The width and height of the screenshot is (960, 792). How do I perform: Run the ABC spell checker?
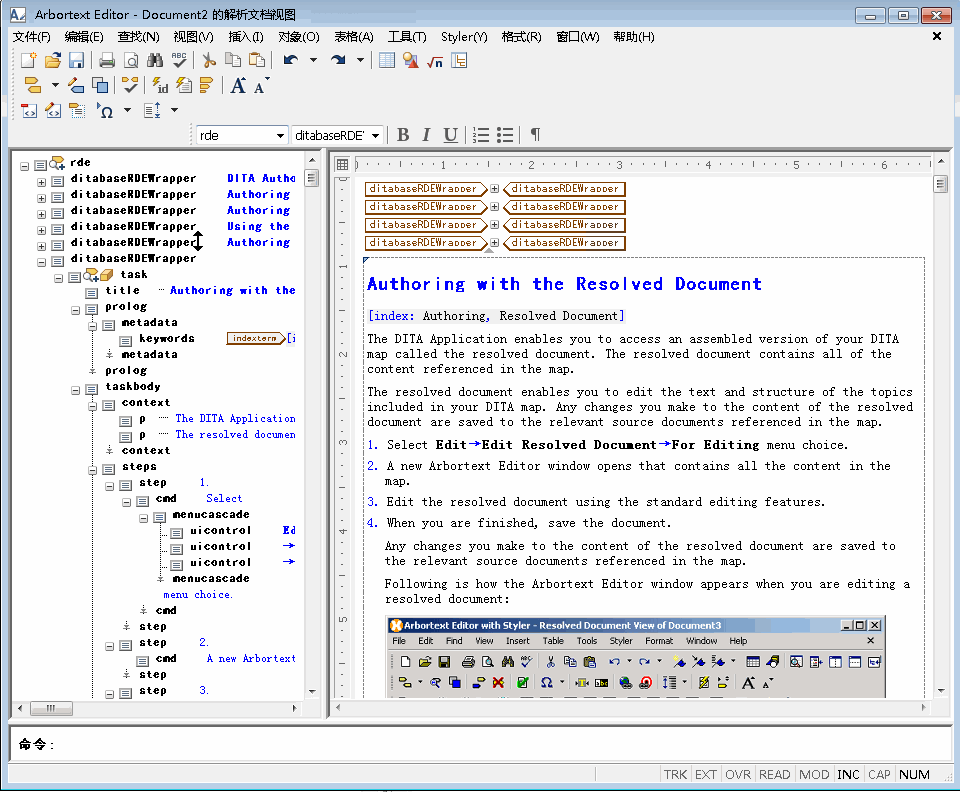coord(179,60)
